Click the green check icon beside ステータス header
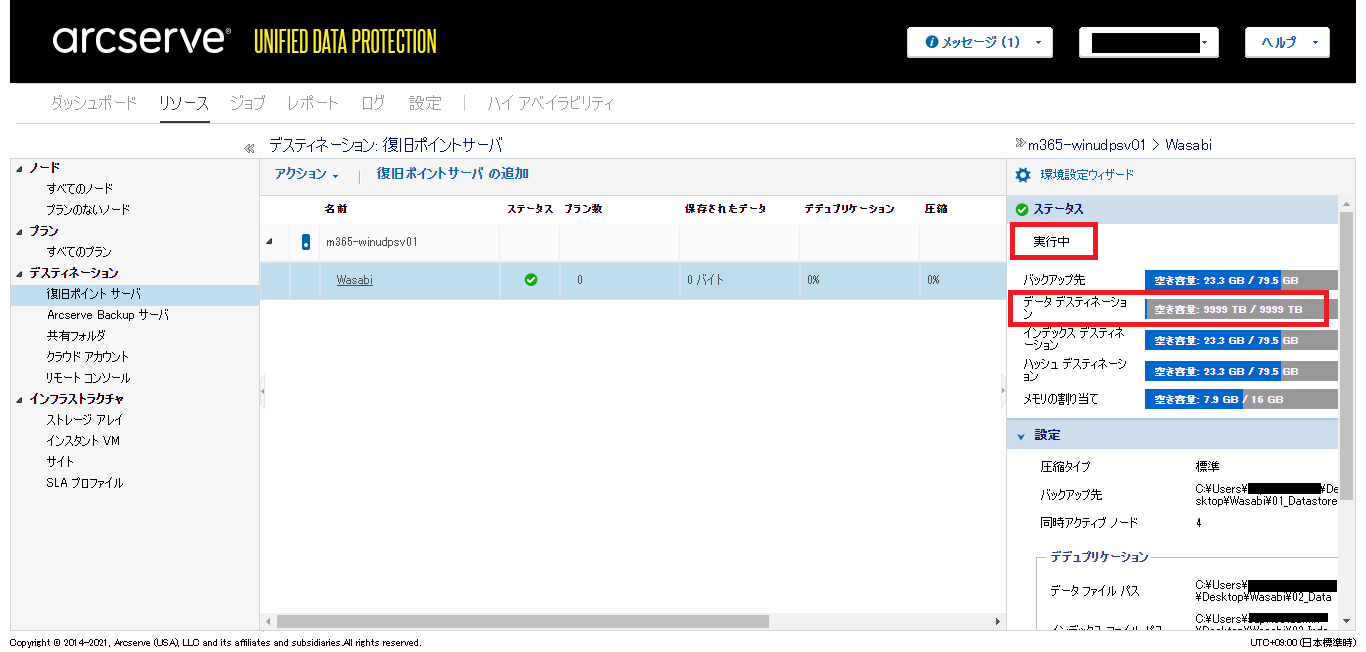 (1021, 209)
